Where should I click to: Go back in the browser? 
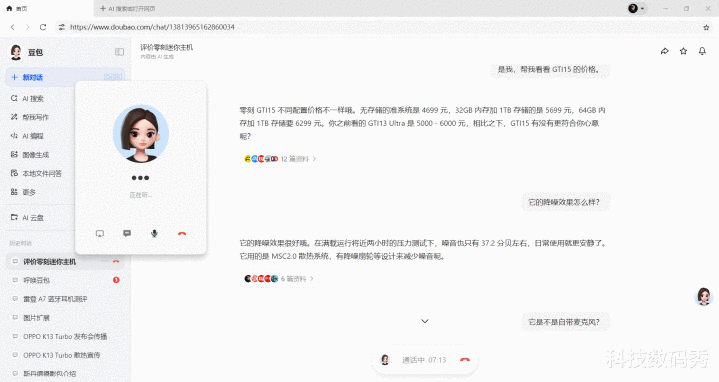(13, 27)
